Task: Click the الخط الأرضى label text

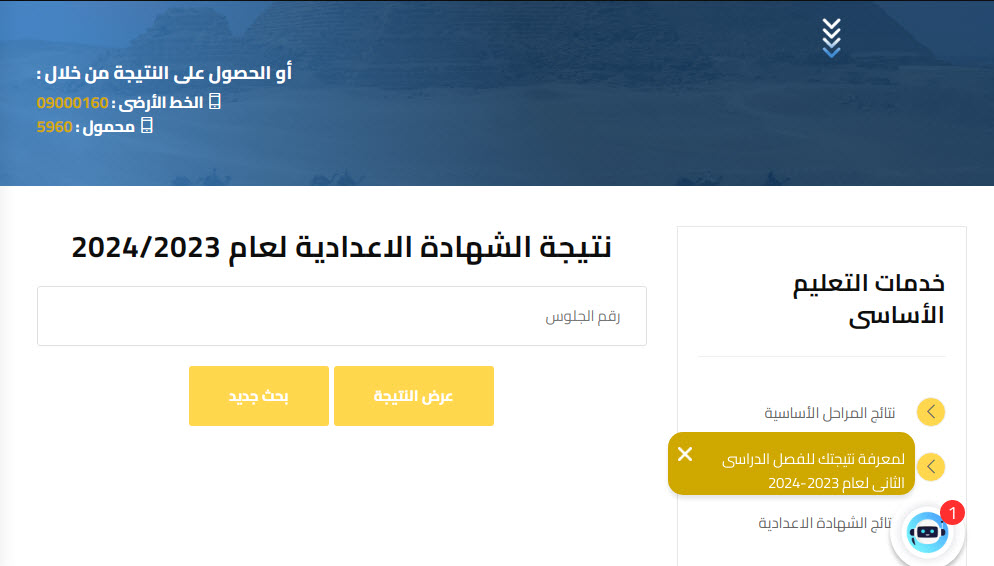Action: [x=161, y=102]
